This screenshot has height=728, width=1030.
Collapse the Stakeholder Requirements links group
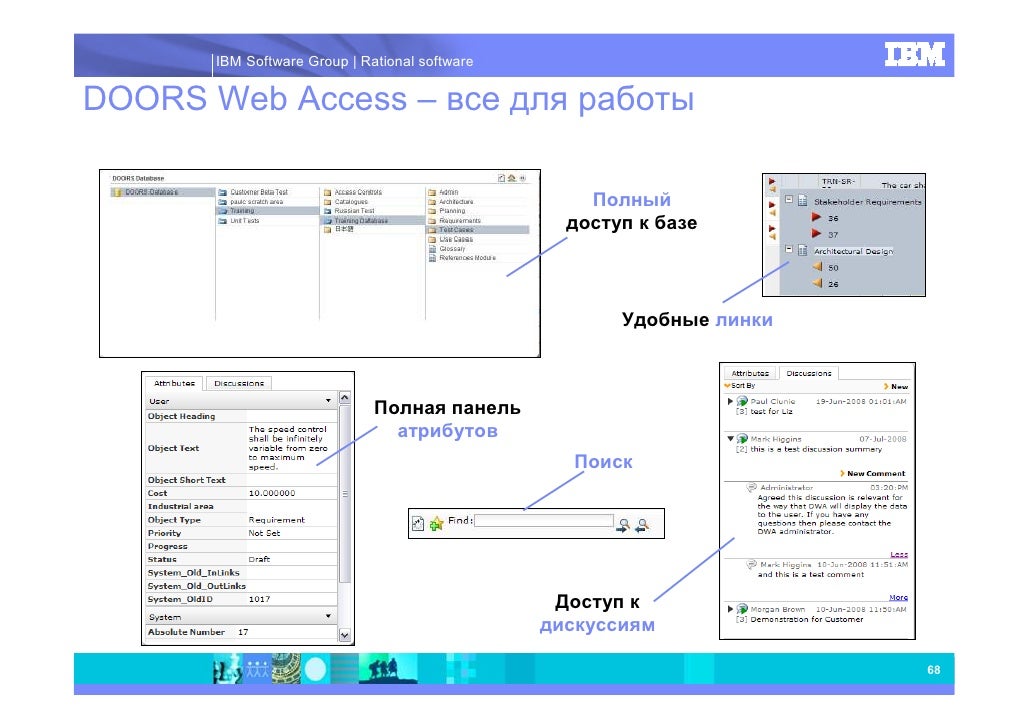(789, 199)
